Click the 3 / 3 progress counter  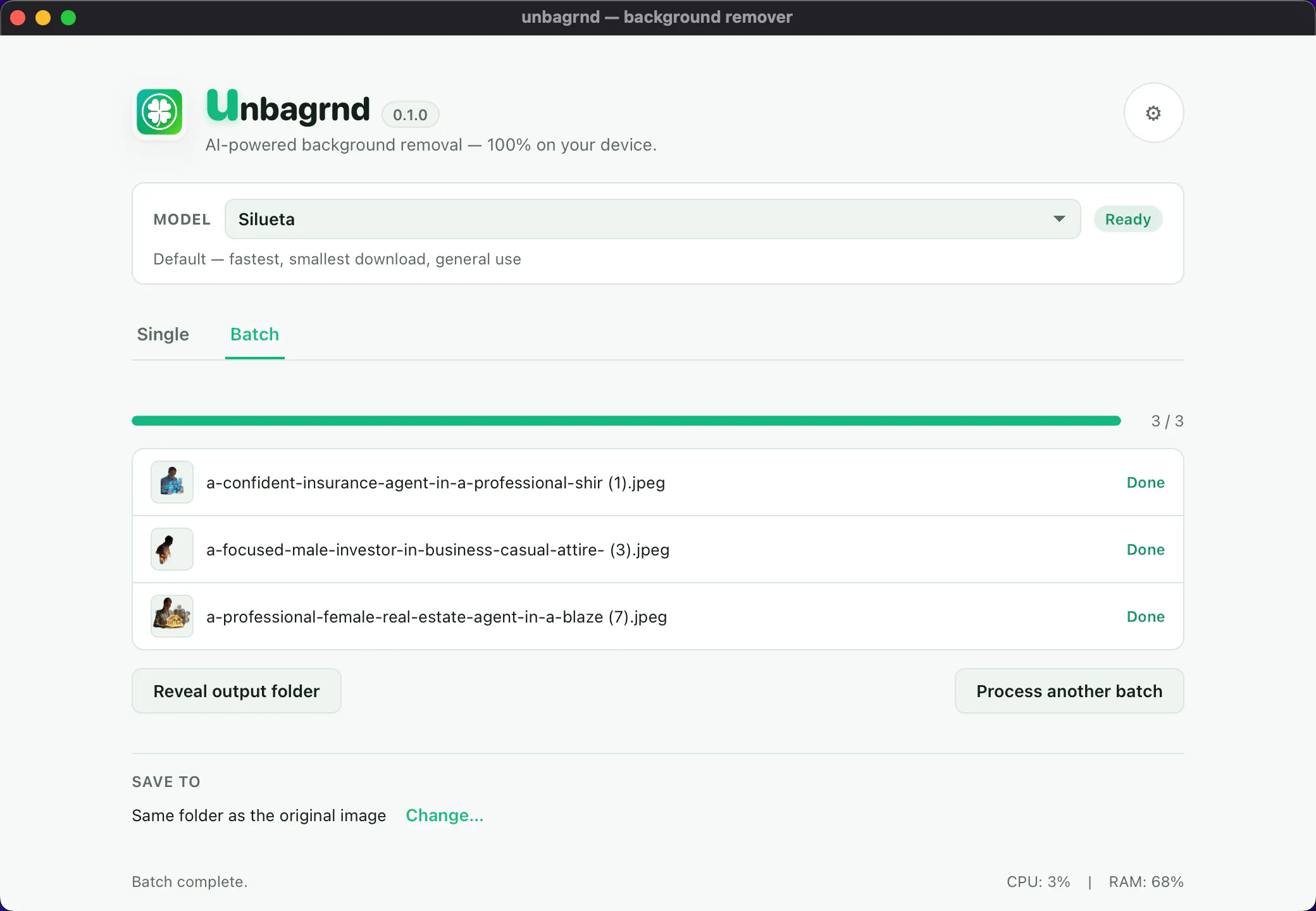click(x=1167, y=421)
